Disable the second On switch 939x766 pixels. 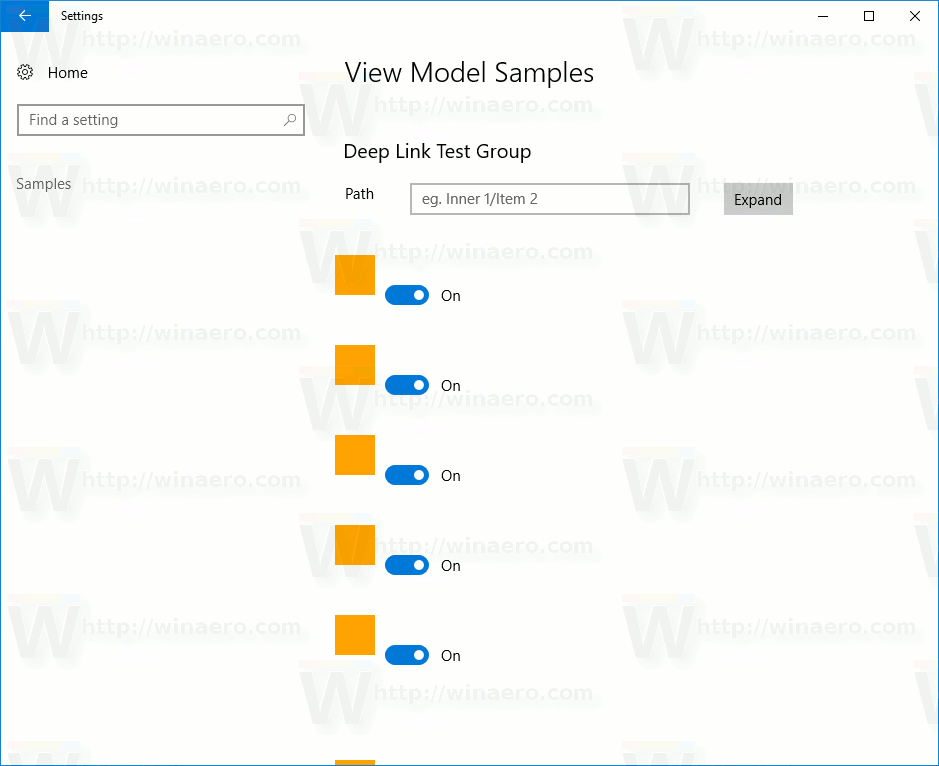tap(407, 385)
